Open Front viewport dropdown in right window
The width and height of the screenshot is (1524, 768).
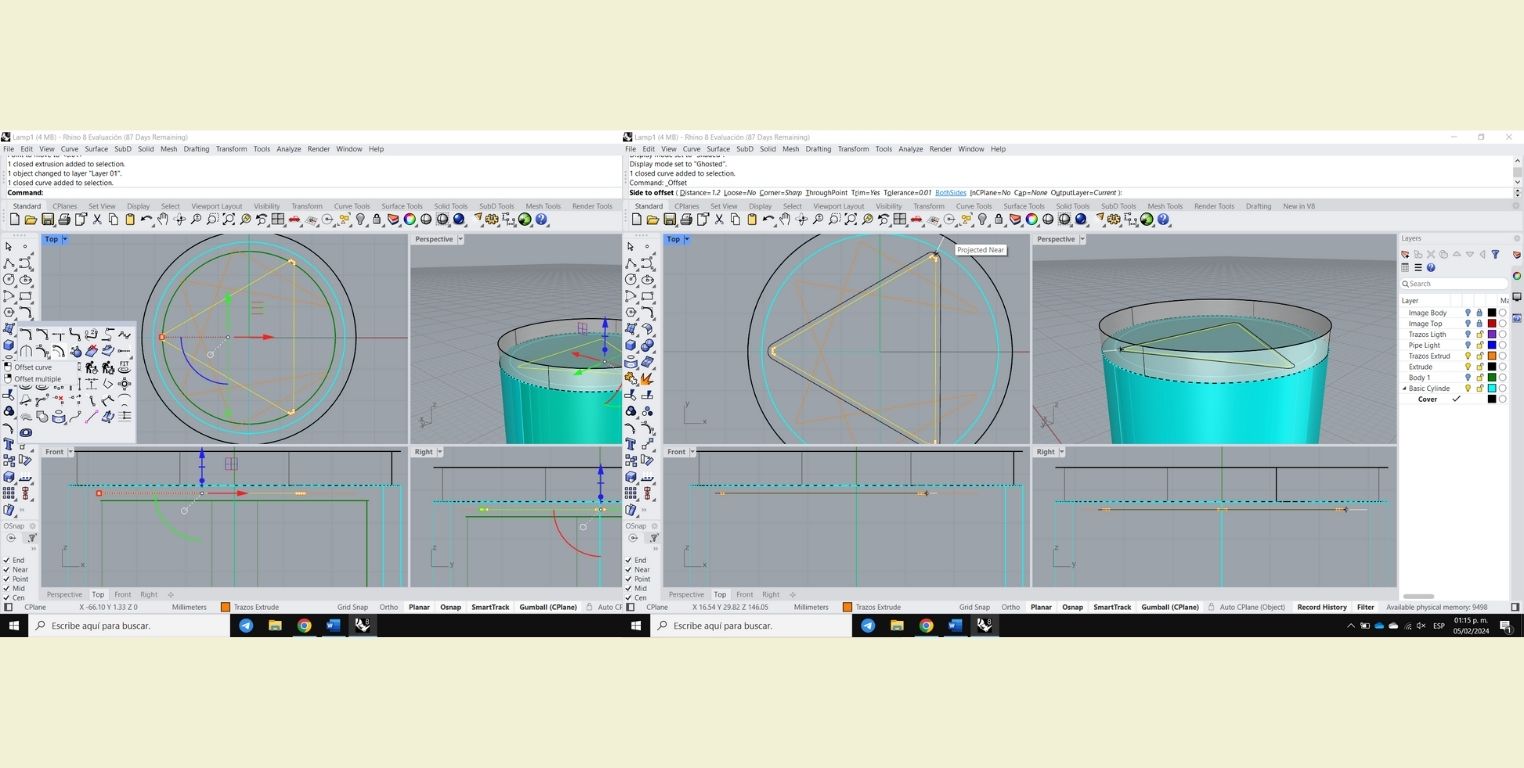point(693,452)
